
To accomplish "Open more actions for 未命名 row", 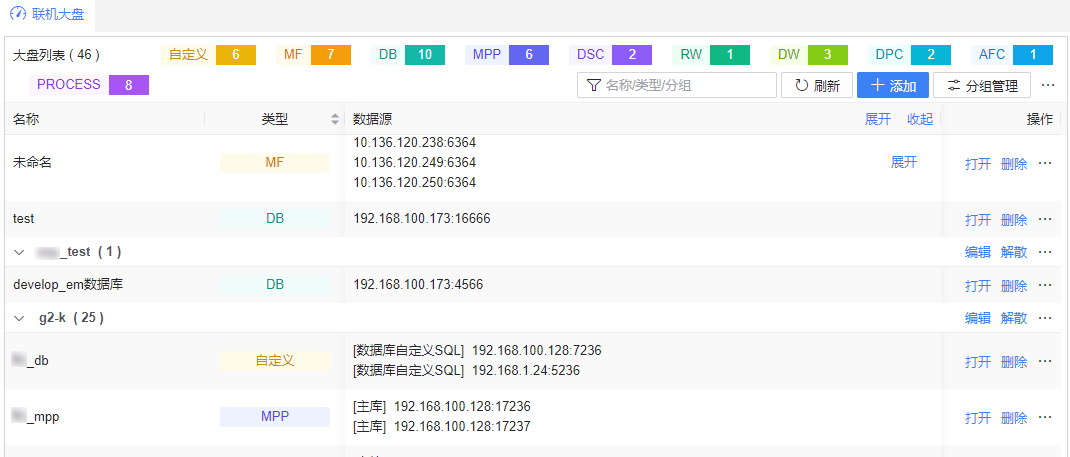I will tap(1045, 164).
